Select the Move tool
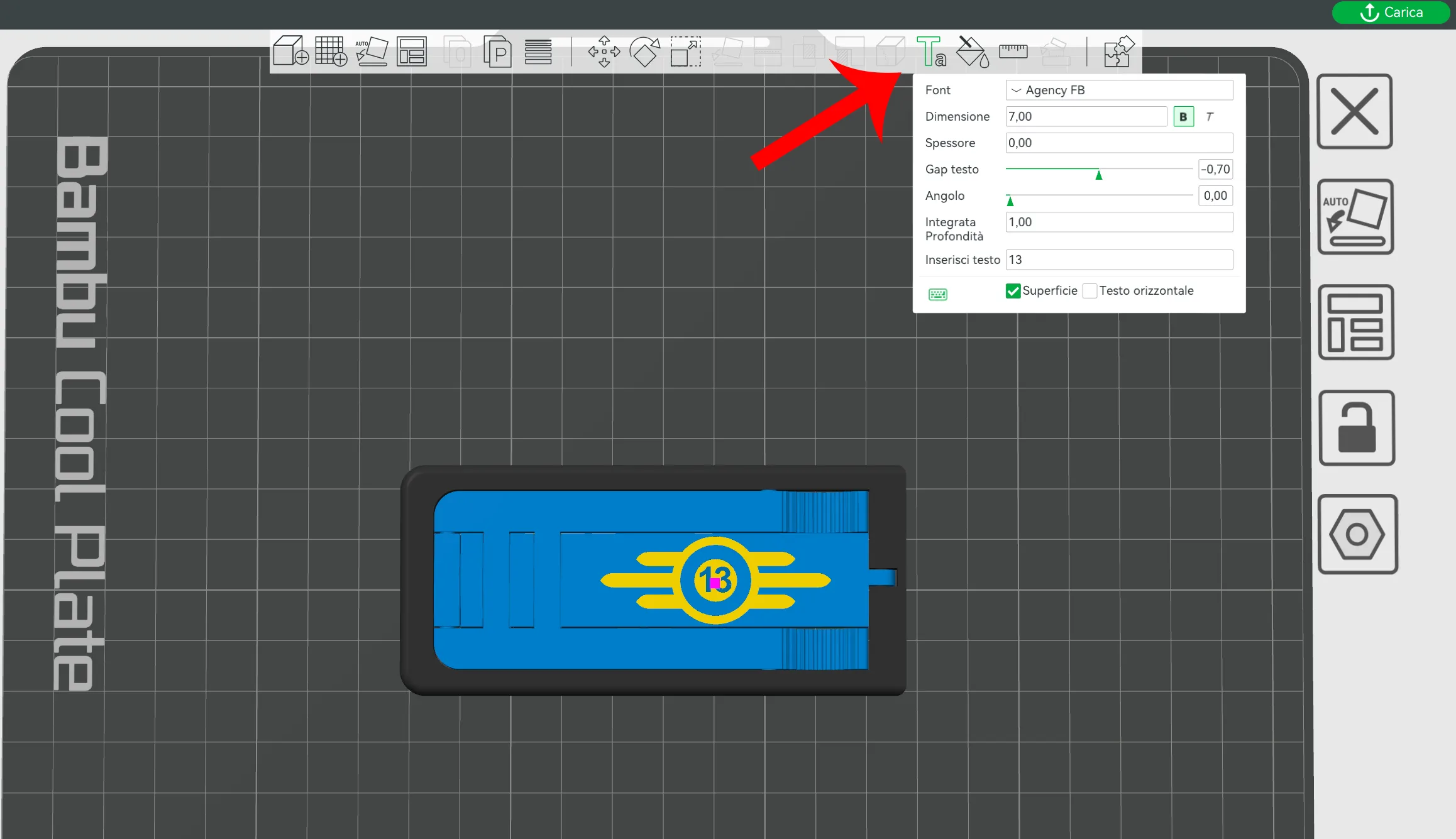 click(x=604, y=51)
